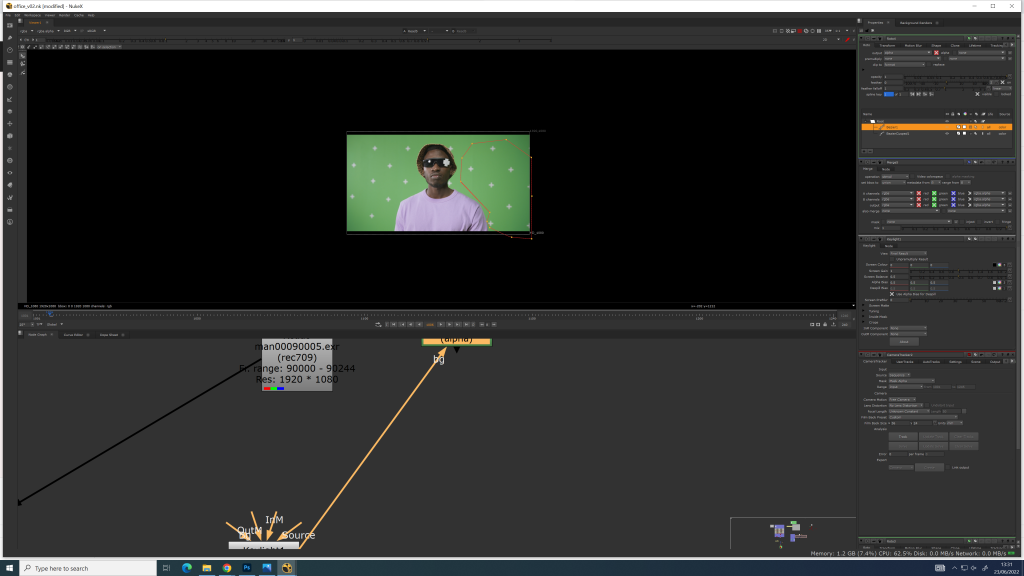This screenshot has width=1024, height=576.
Task: Open the Merge nodes toolbar menu
Action: pos(10,111)
